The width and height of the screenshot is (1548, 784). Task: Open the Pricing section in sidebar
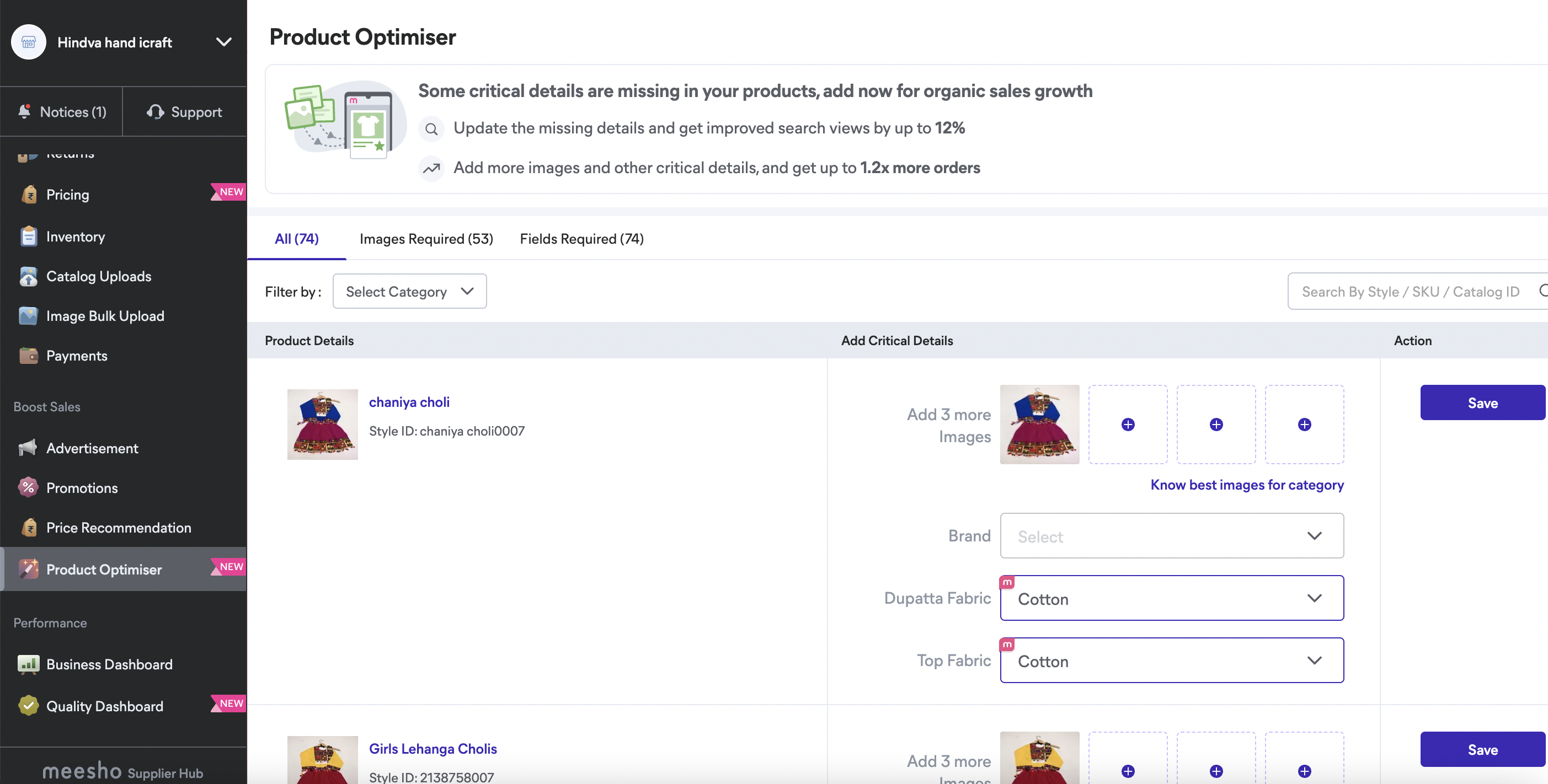pyautogui.click(x=68, y=194)
